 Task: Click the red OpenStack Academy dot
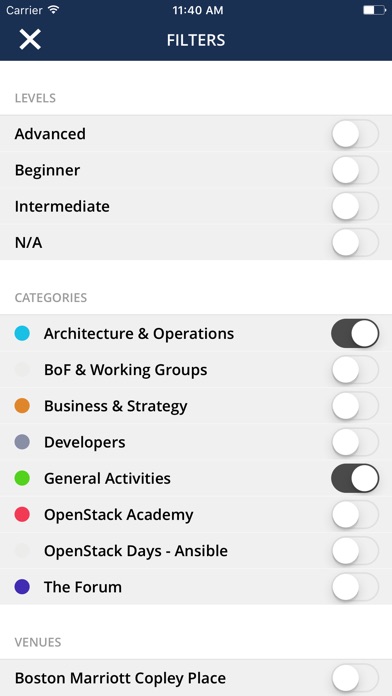pyautogui.click(x=22, y=514)
